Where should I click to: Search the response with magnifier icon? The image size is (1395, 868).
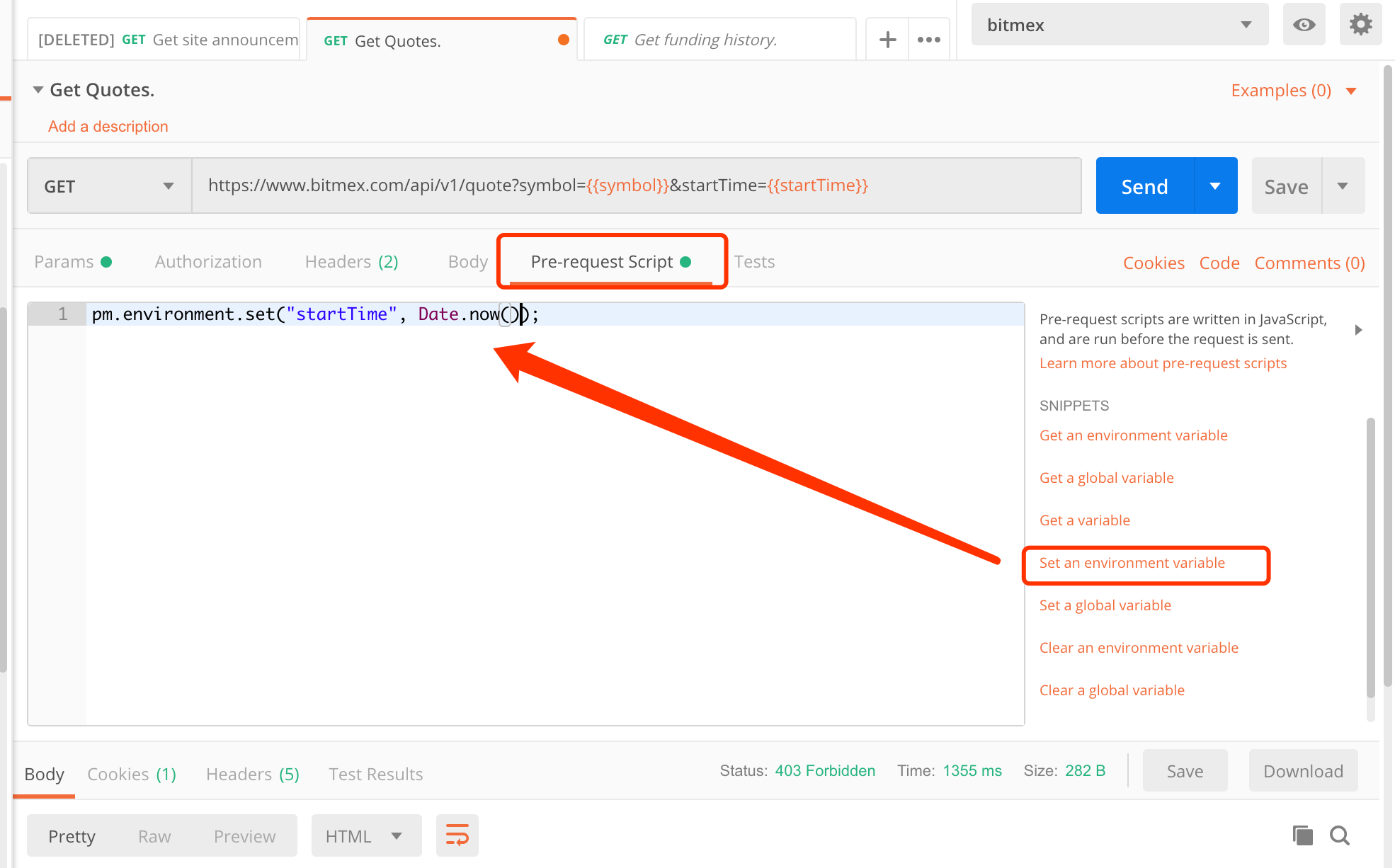coord(1340,835)
